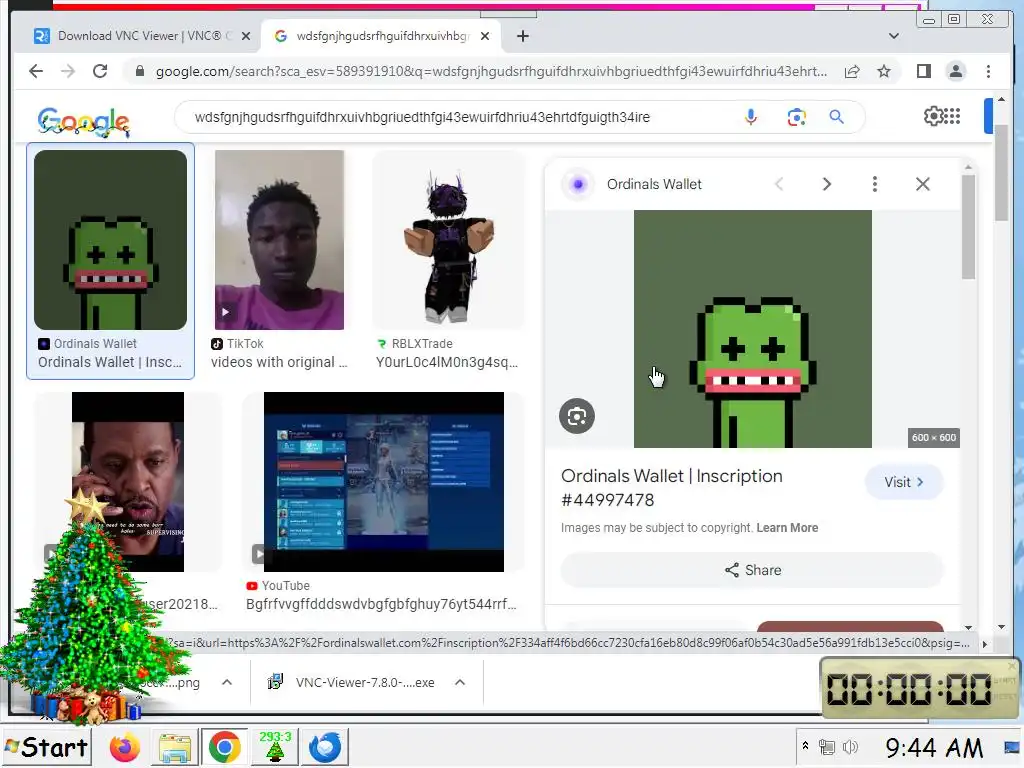
Task: Show hidden system tray icons
Action: (805, 745)
